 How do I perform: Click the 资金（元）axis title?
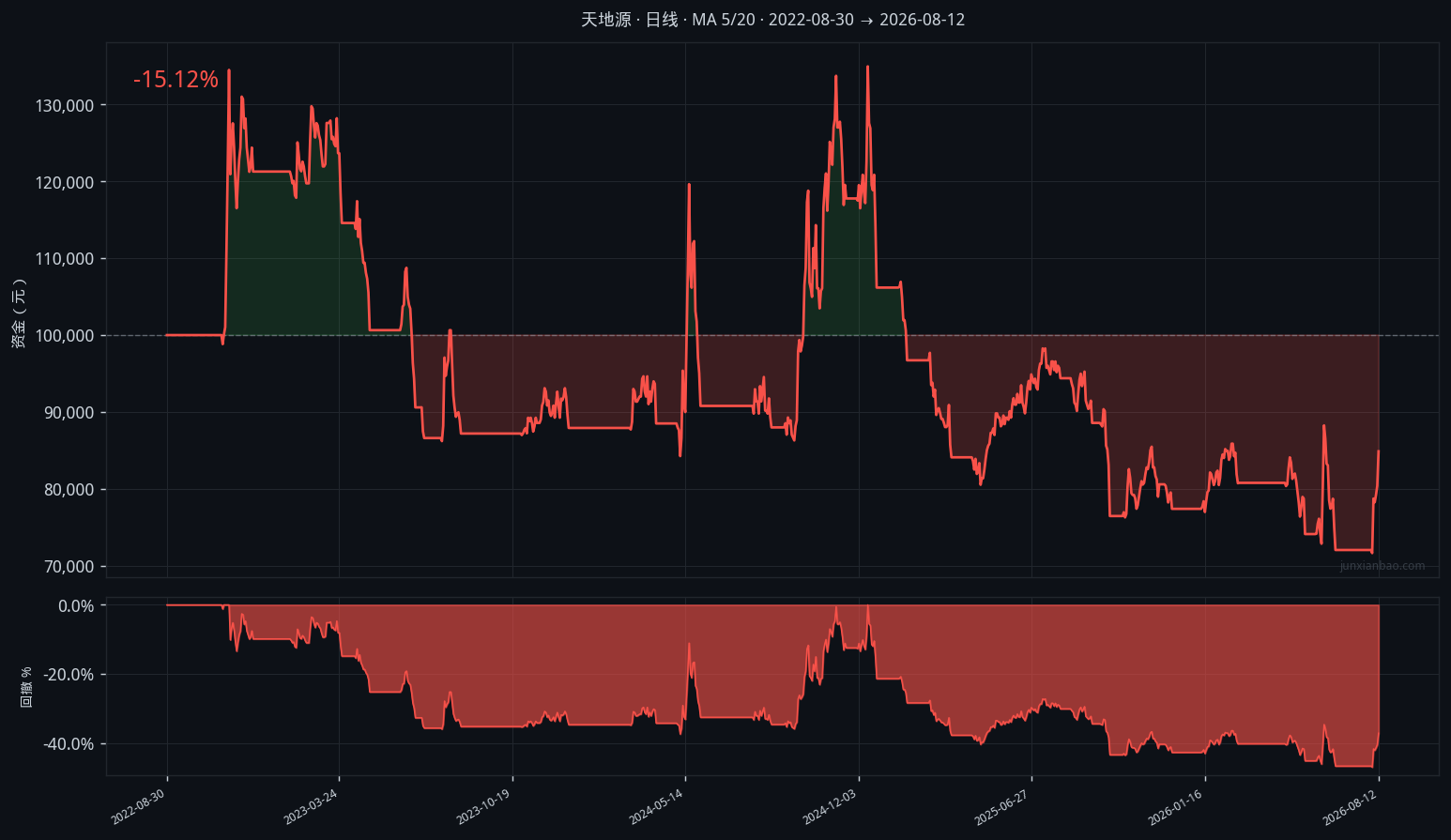pyautogui.click(x=19, y=313)
